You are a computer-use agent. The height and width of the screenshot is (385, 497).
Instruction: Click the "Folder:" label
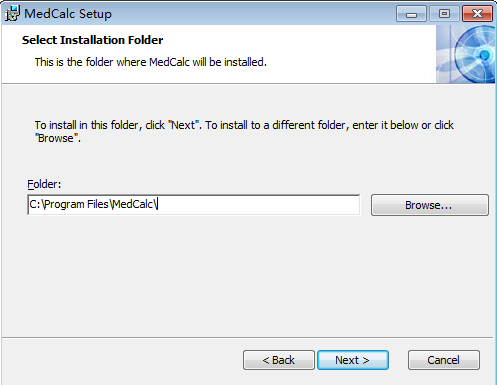(44, 184)
